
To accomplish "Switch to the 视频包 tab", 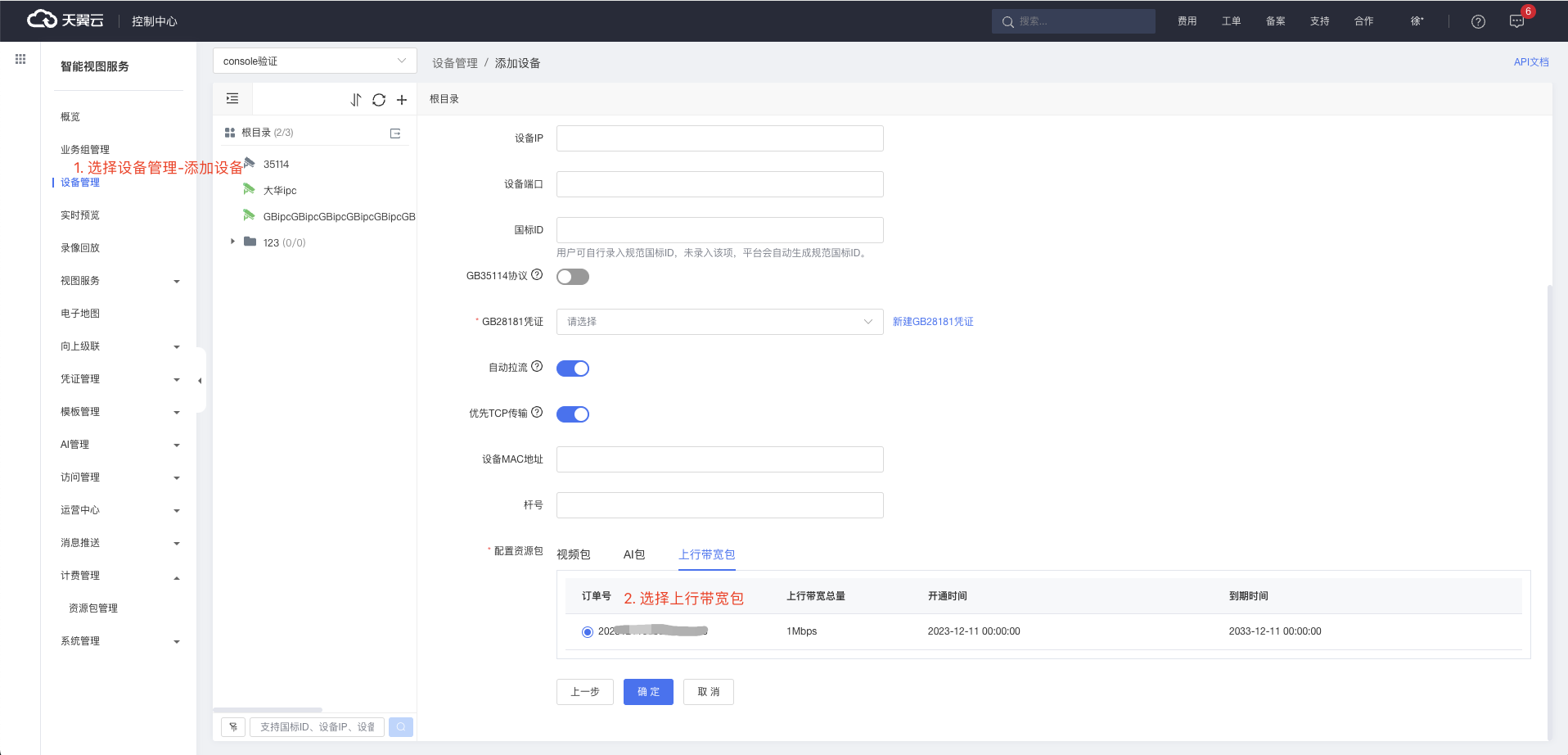I will tap(573, 555).
